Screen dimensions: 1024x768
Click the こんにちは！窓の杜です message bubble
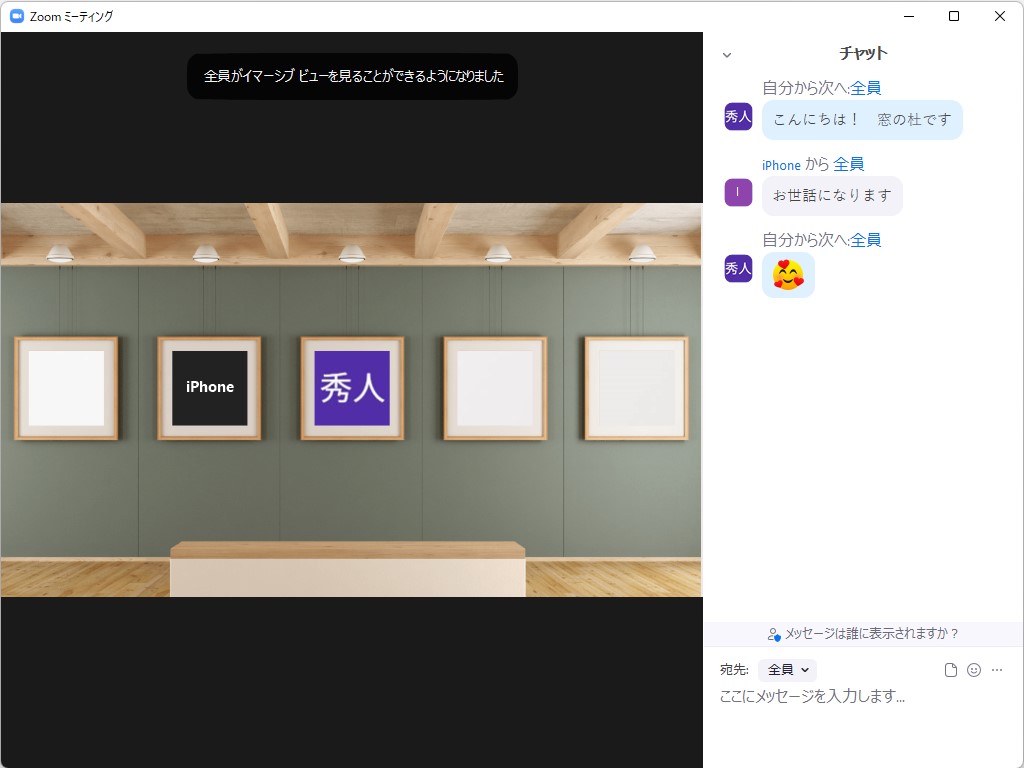coord(862,119)
